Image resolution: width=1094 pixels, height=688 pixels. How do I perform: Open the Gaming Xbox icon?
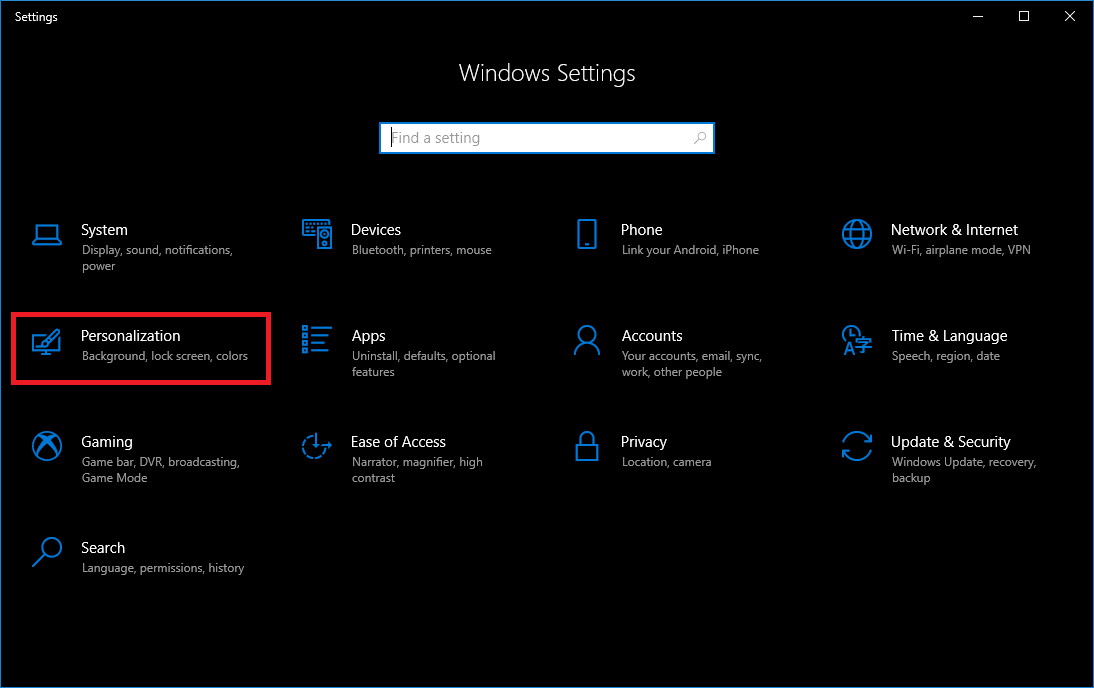point(47,446)
